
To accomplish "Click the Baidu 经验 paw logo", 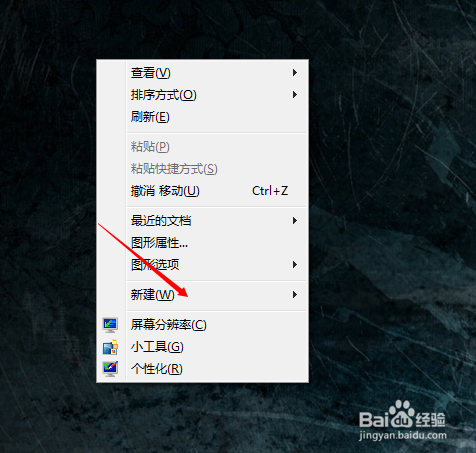I will (x=402, y=415).
